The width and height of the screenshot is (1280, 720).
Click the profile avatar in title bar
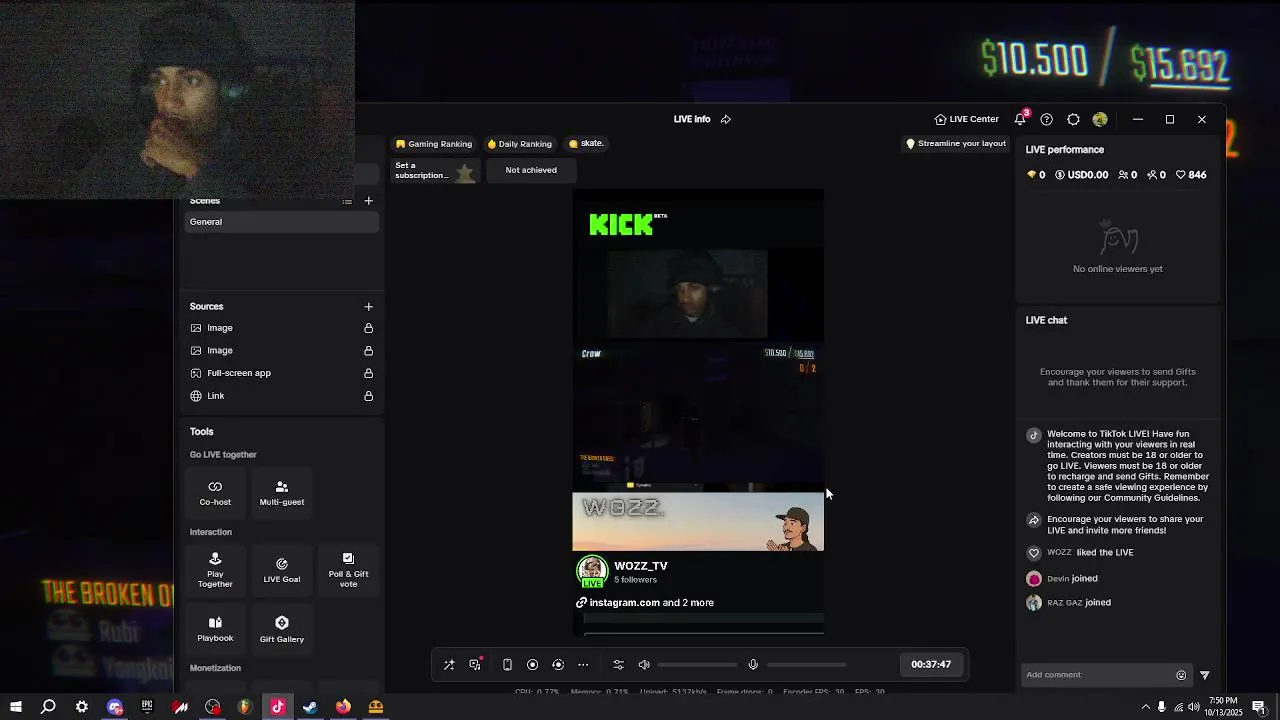1100,119
